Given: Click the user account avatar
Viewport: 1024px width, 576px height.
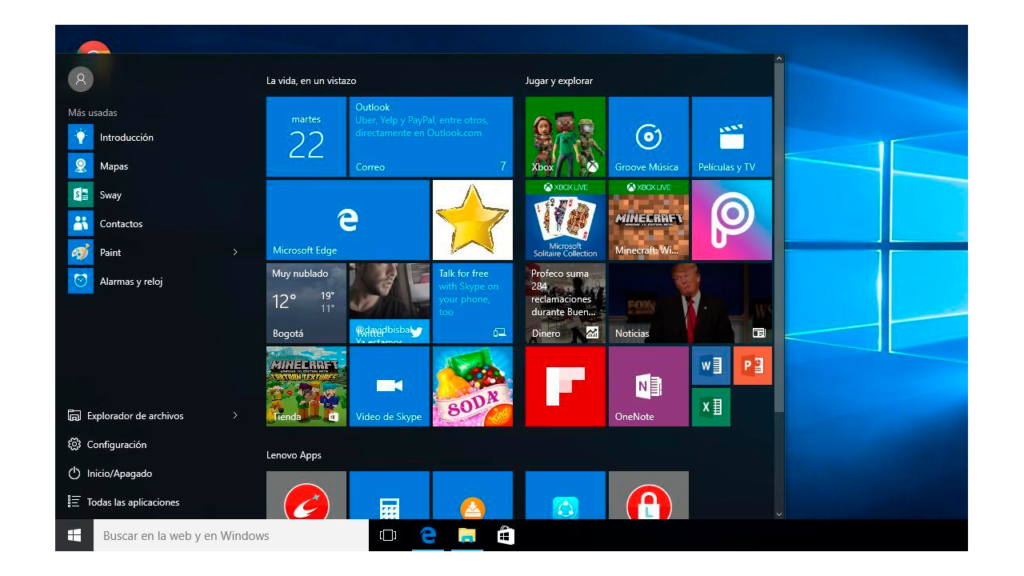Looking at the screenshot, I should 80,78.
